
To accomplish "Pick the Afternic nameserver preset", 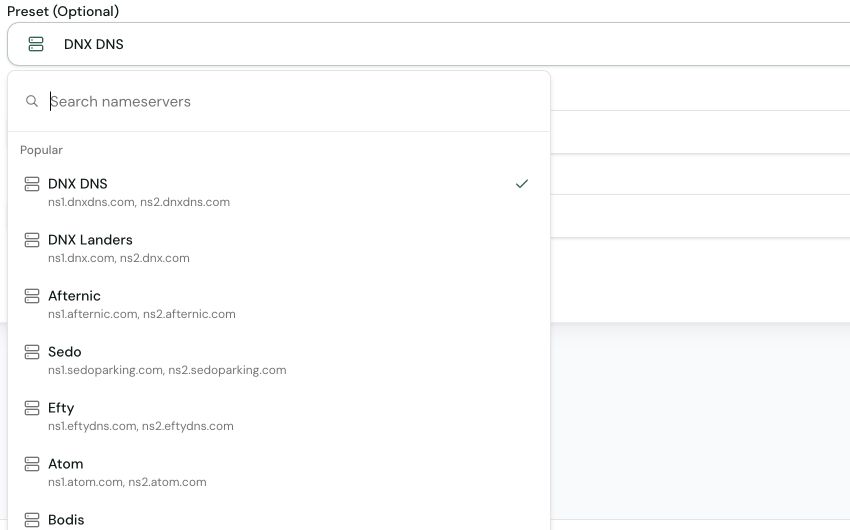I will 279,304.
